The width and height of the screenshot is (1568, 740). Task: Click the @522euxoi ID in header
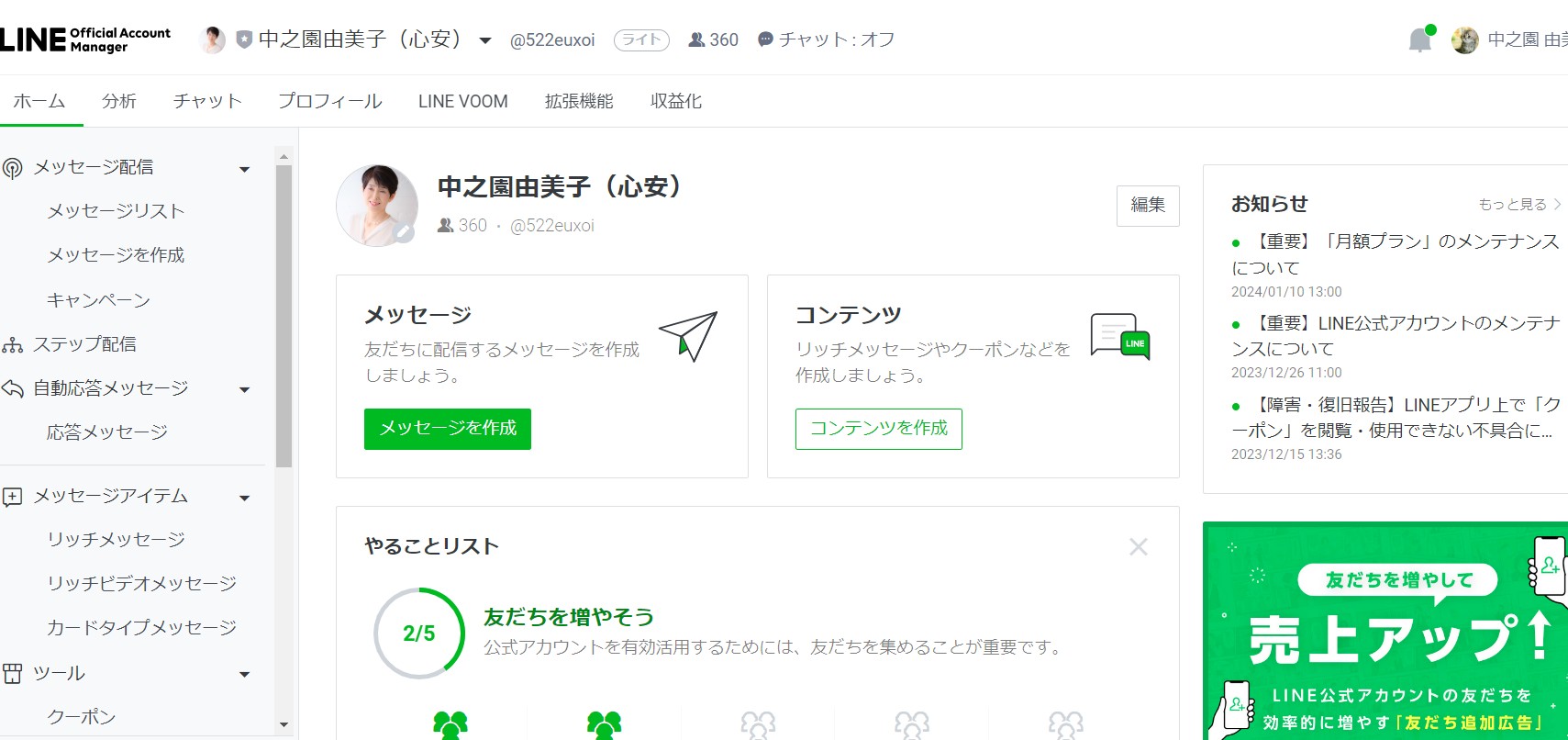[552, 40]
